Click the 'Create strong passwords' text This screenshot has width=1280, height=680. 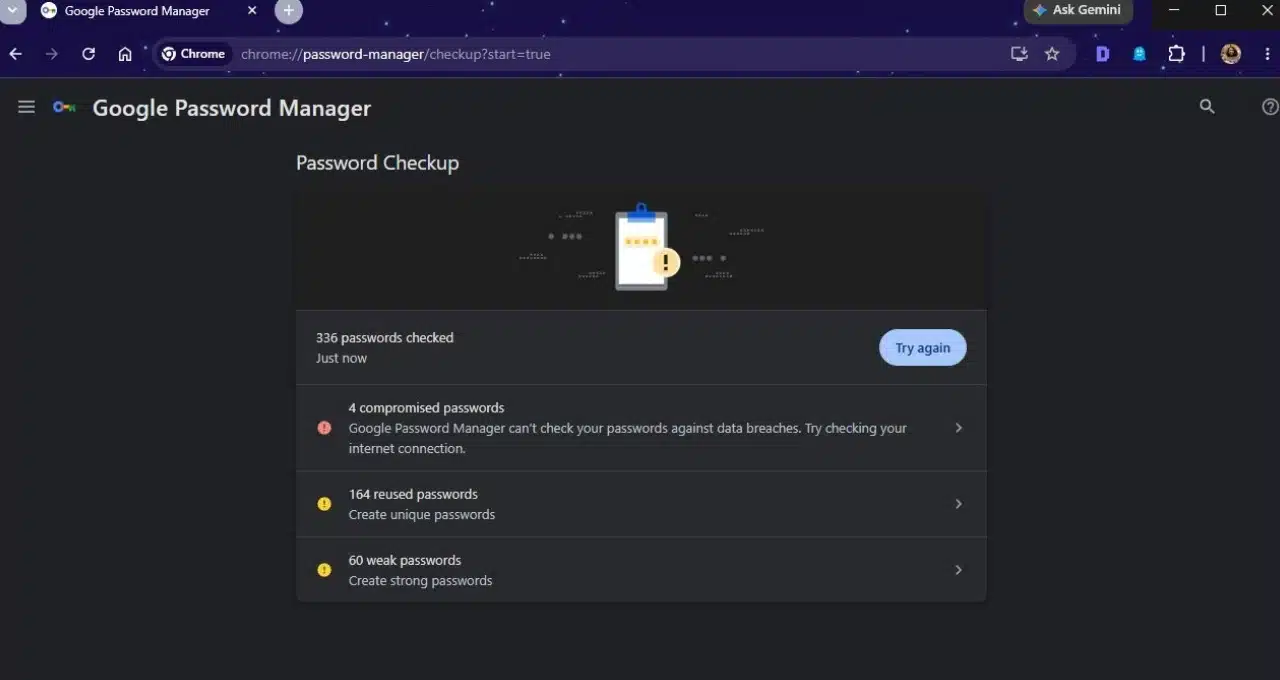[x=420, y=581]
